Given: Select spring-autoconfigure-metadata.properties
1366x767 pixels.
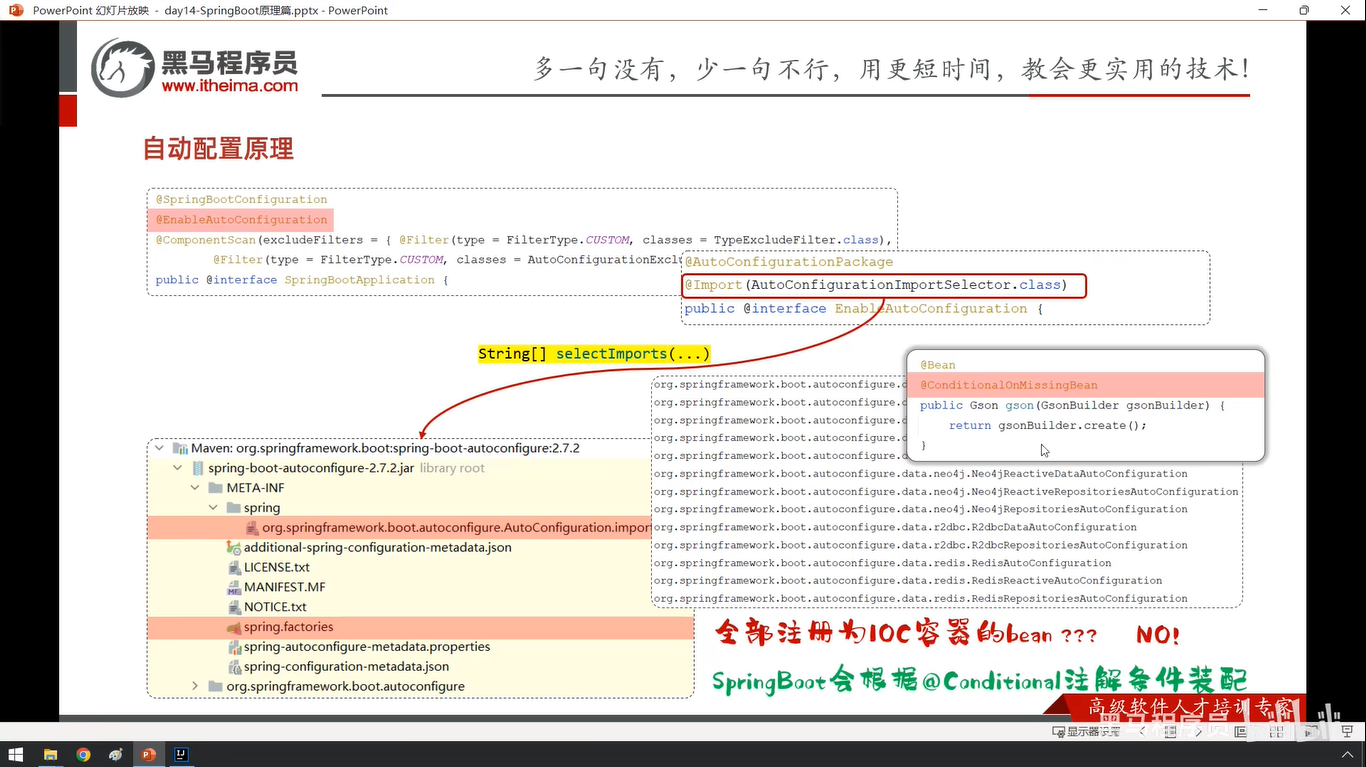Looking at the screenshot, I should point(367,647).
